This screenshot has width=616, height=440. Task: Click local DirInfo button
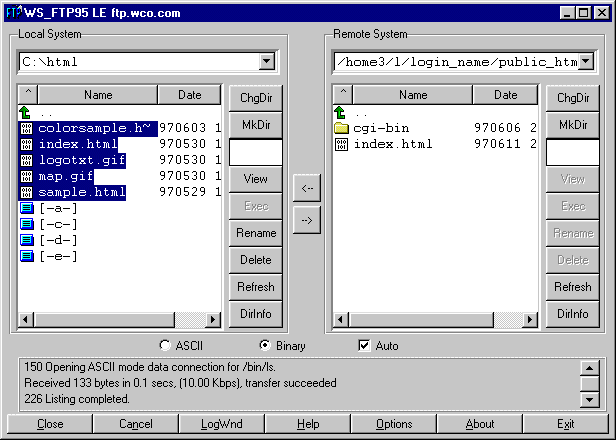pyautogui.click(x=256, y=314)
